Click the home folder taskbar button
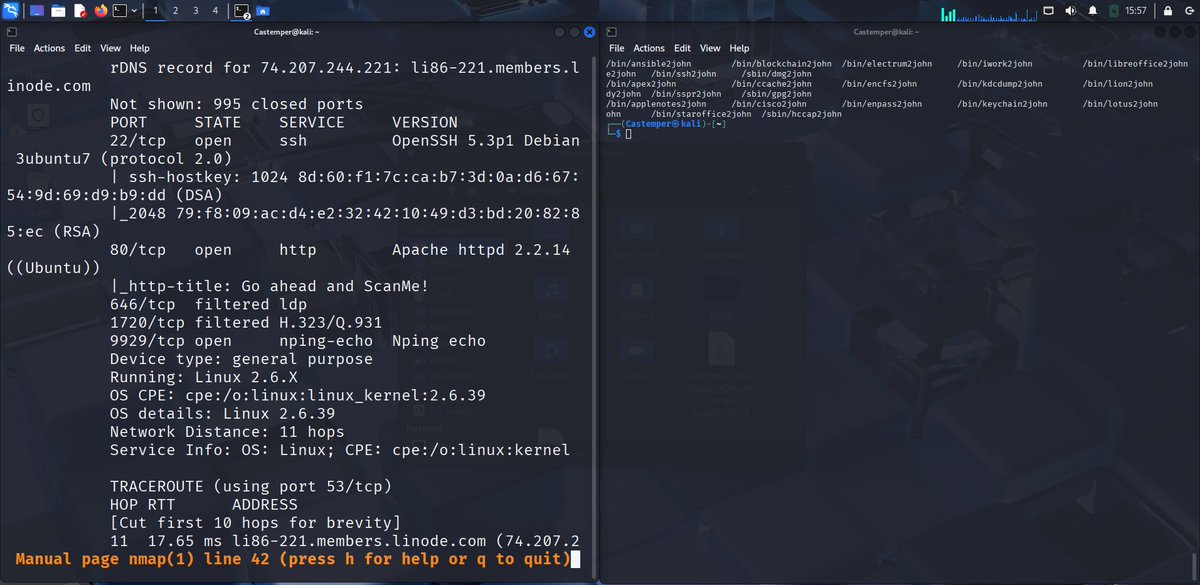This screenshot has width=1200, height=585. (262, 11)
